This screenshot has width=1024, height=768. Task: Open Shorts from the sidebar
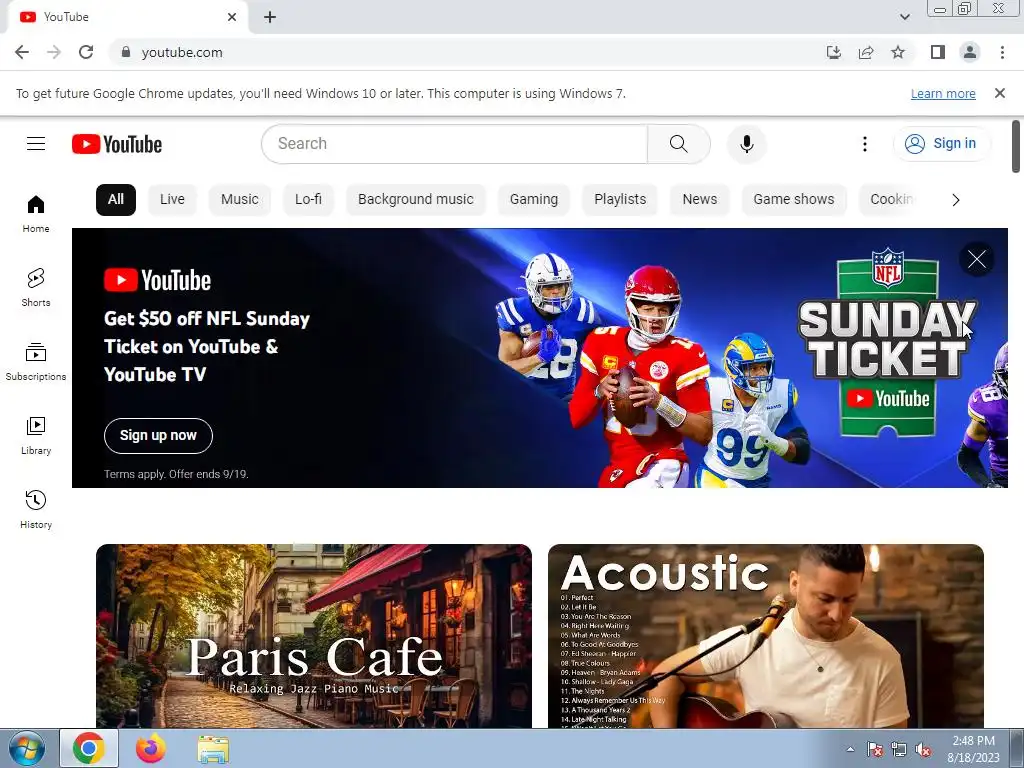click(x=36, y=288)
